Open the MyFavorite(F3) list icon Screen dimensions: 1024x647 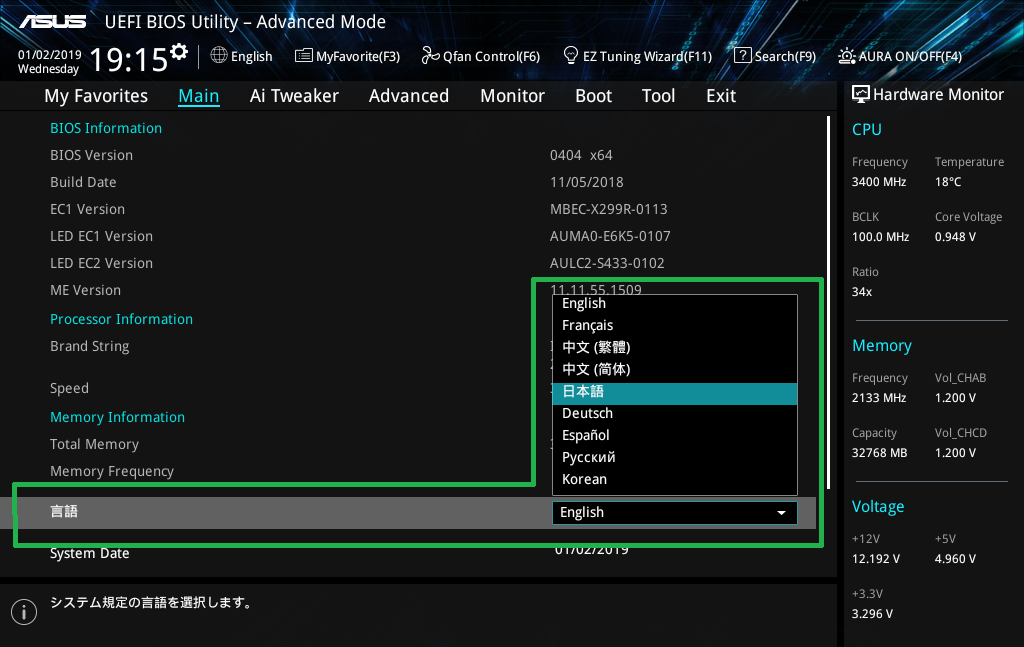304,55
